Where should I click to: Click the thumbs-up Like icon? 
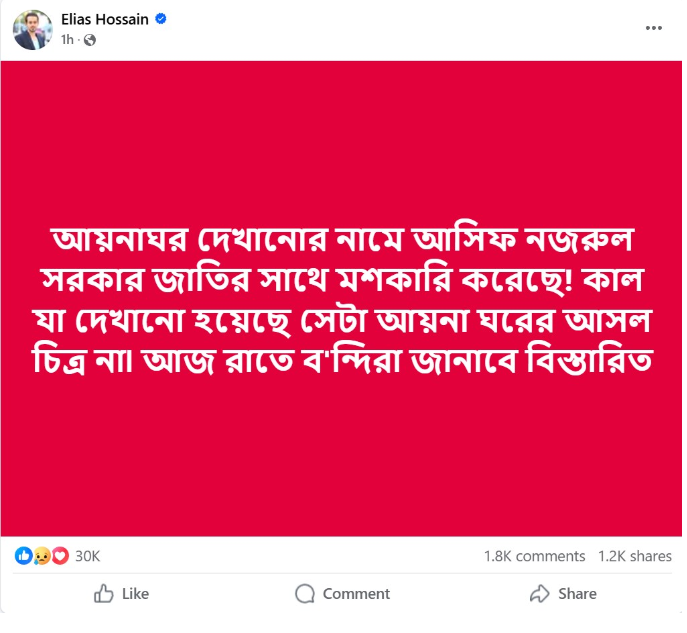[103, 594]
